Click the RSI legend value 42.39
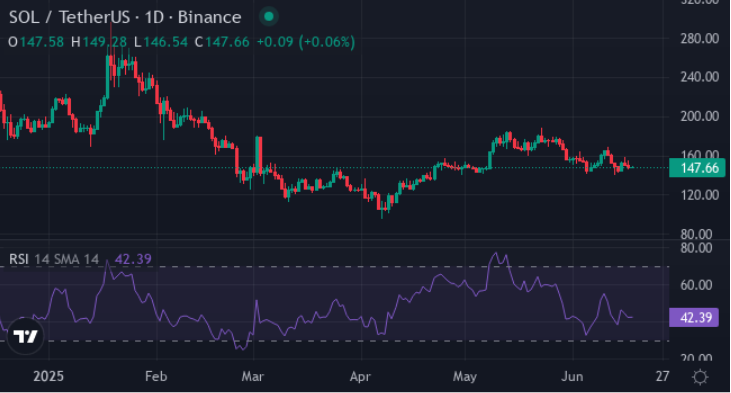The width and height of the screenshot is (731, 393). 133,259
